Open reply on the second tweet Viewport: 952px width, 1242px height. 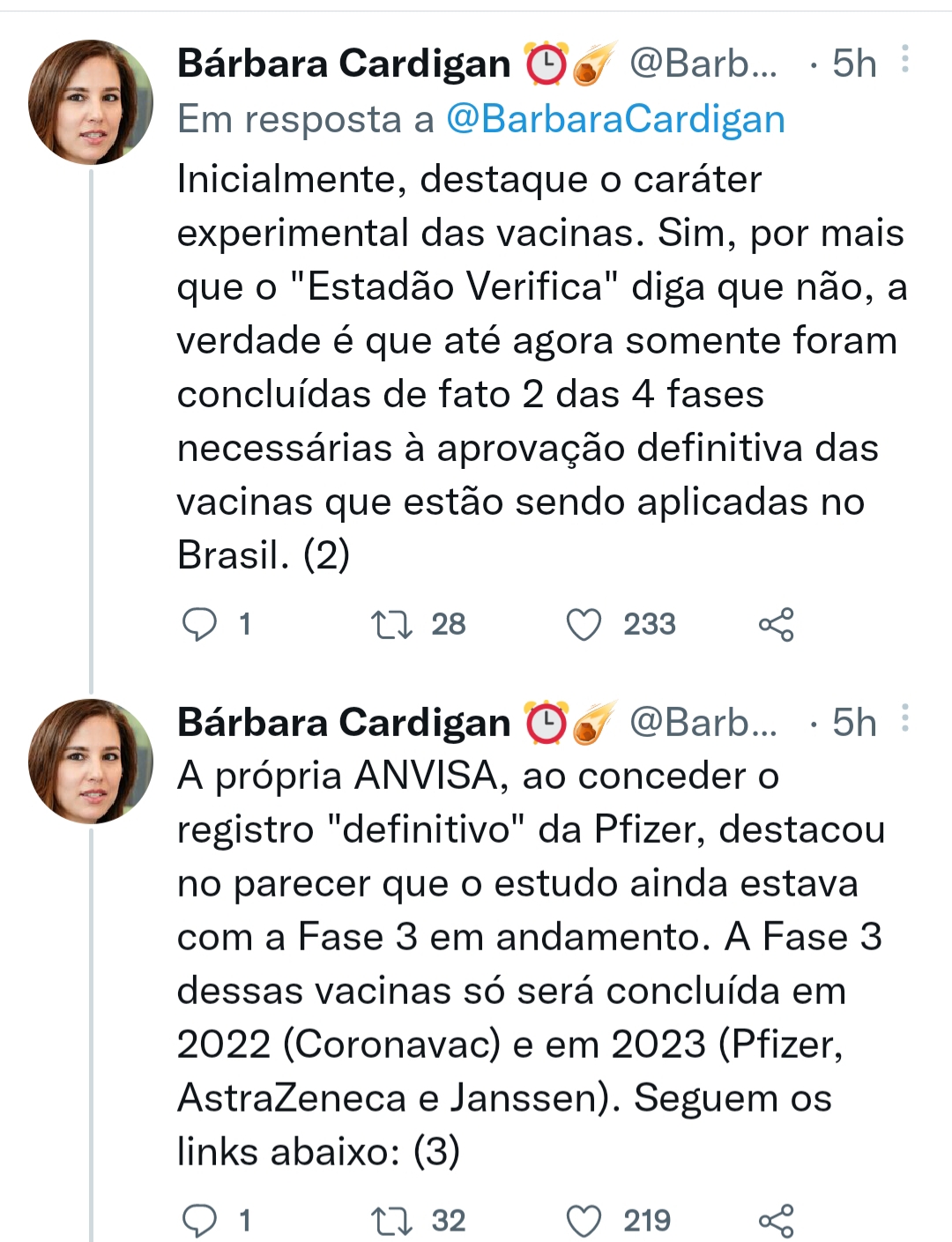click(199, 1221)
